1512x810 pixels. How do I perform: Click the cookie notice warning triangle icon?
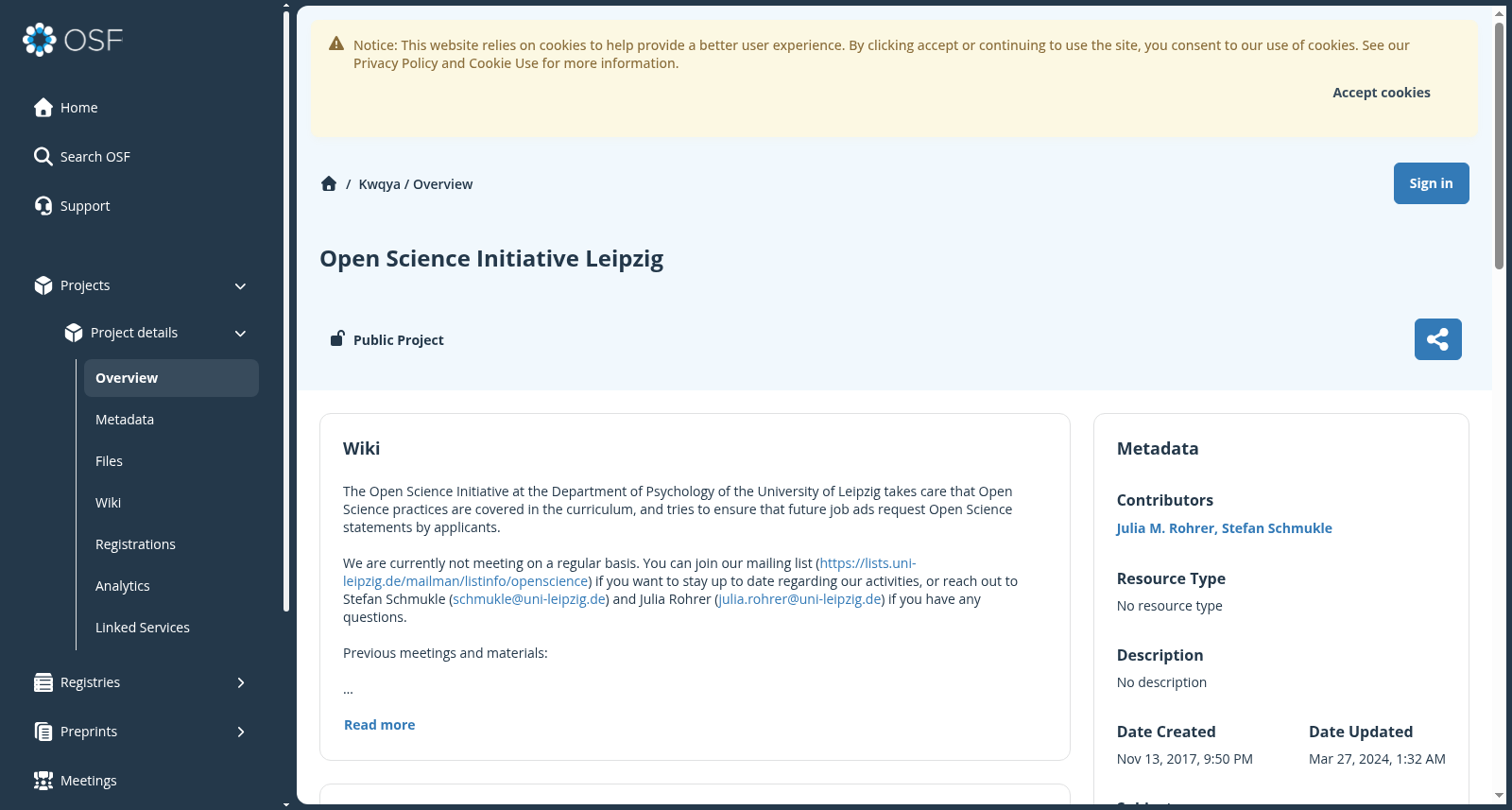tap(336, 43)
